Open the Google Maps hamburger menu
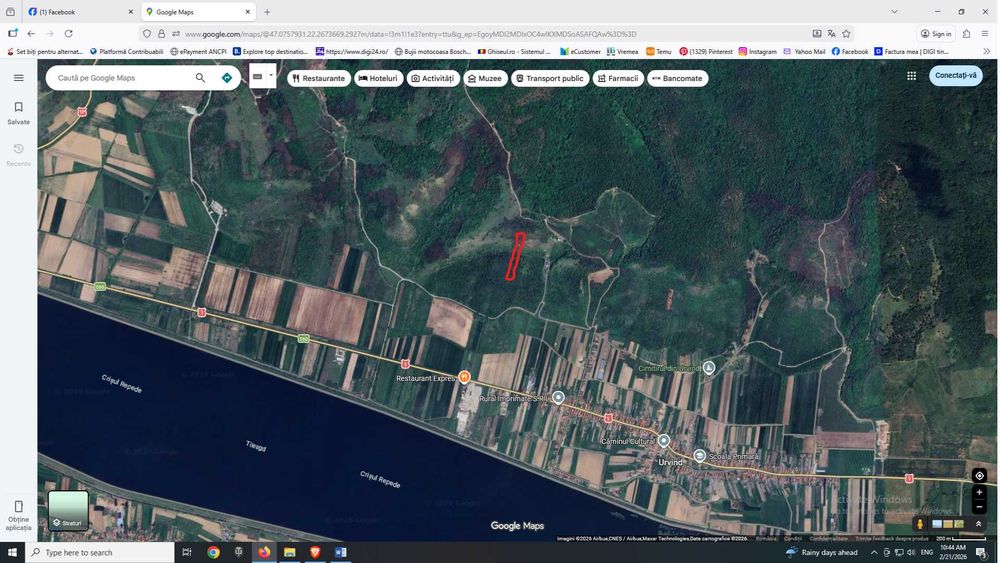 tap(18, 78)
